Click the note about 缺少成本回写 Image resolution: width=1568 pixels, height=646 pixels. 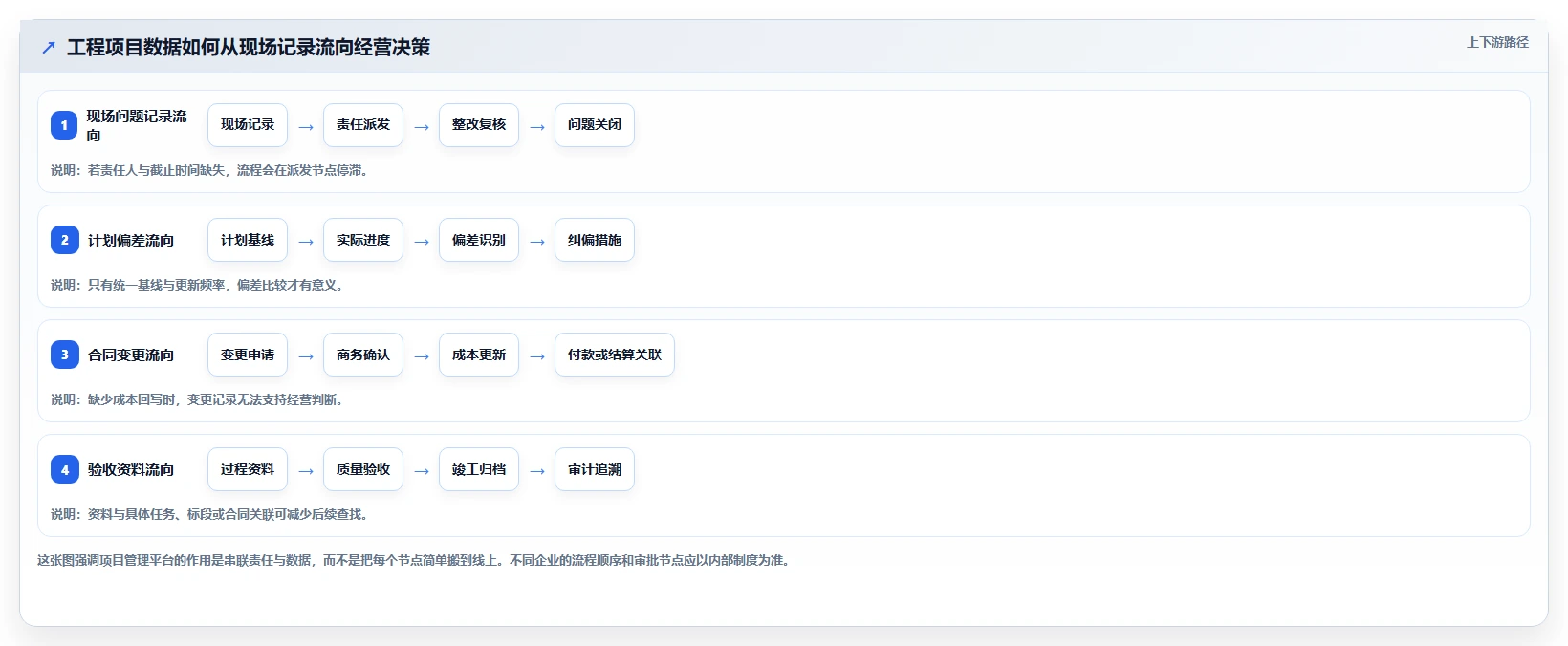coord(198,399)
